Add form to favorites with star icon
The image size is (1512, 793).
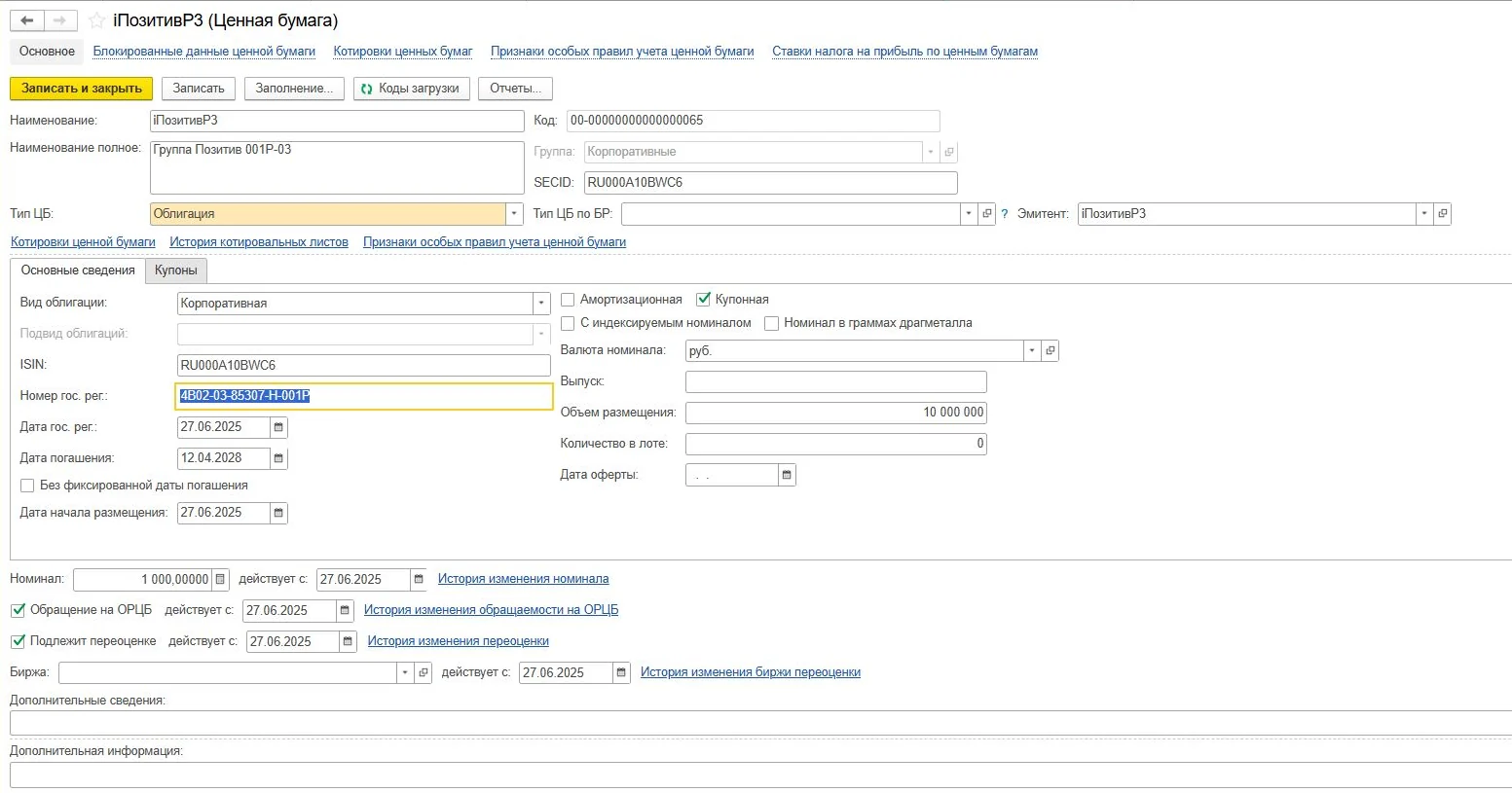[x=96, y=20]
